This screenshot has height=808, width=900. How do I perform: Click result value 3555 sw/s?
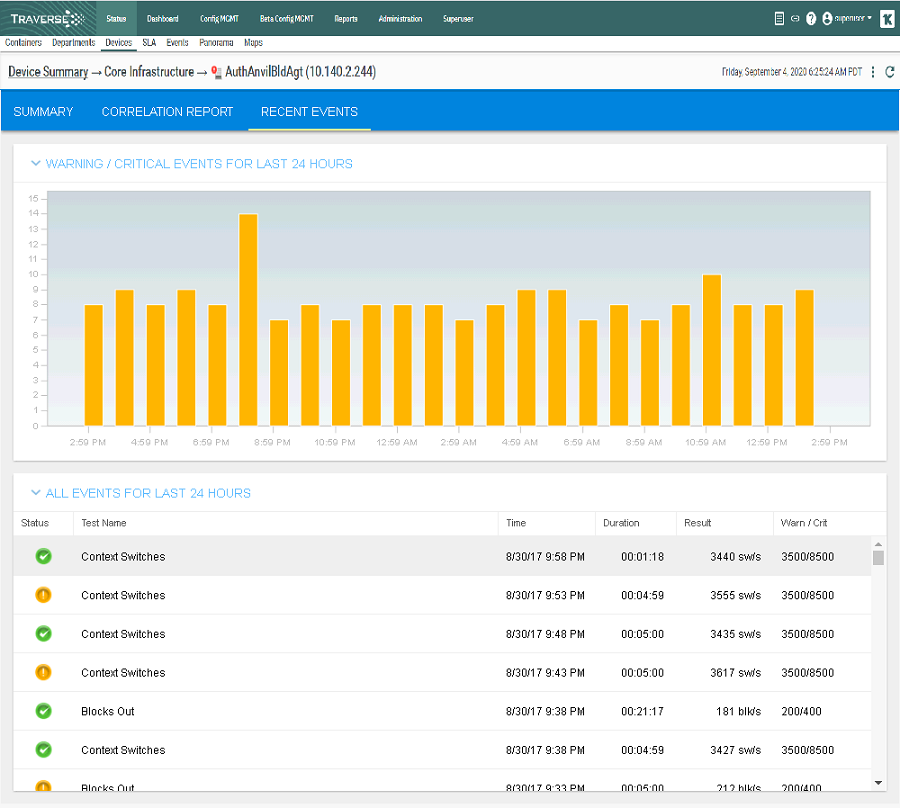pos(735,595)
